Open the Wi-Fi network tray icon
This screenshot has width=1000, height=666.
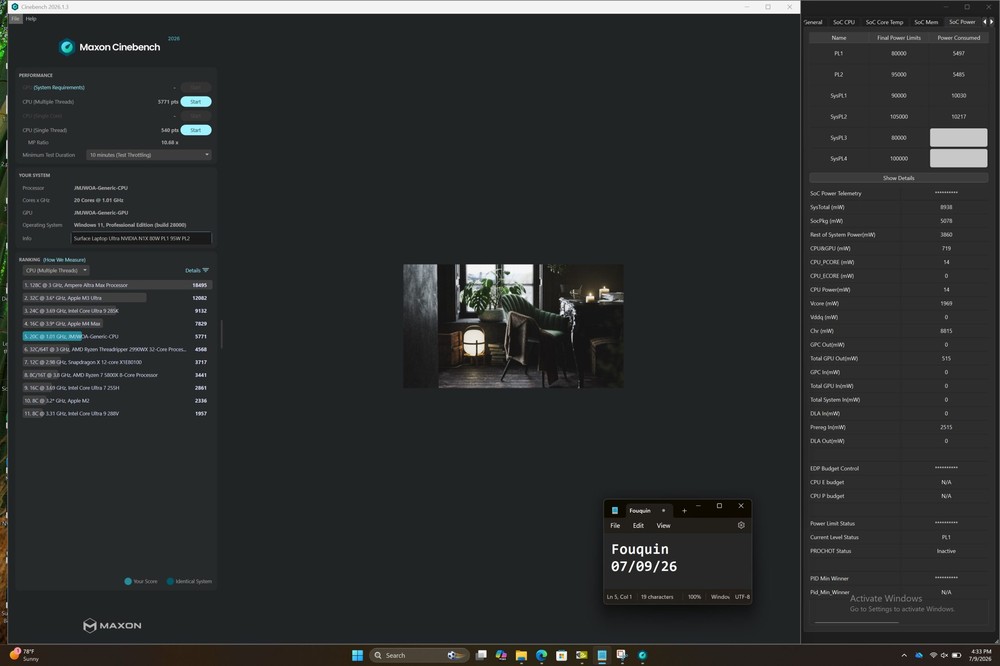coord(934,655)
